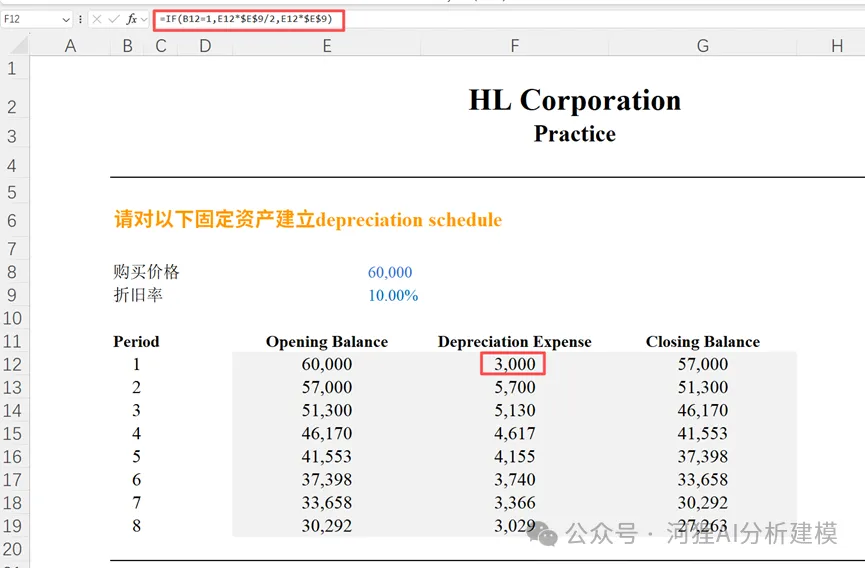Click the confirm checkmark icon in formula bar
Image resolution: width=865 pixels, height=568 pixels.
(x=114, y=19)
